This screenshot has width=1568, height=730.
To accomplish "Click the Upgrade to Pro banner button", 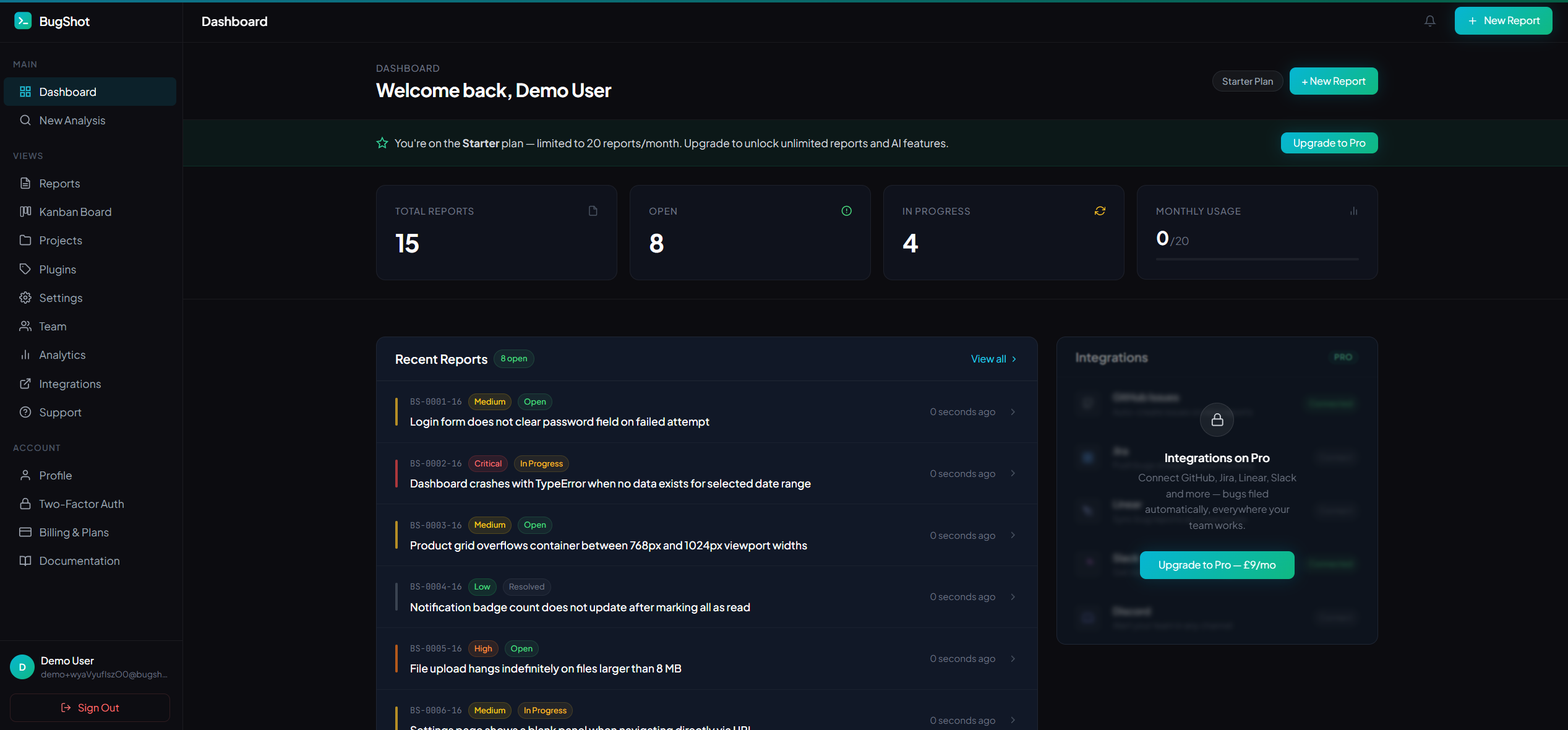I will pyautogui.click(x=1329, y=143).
